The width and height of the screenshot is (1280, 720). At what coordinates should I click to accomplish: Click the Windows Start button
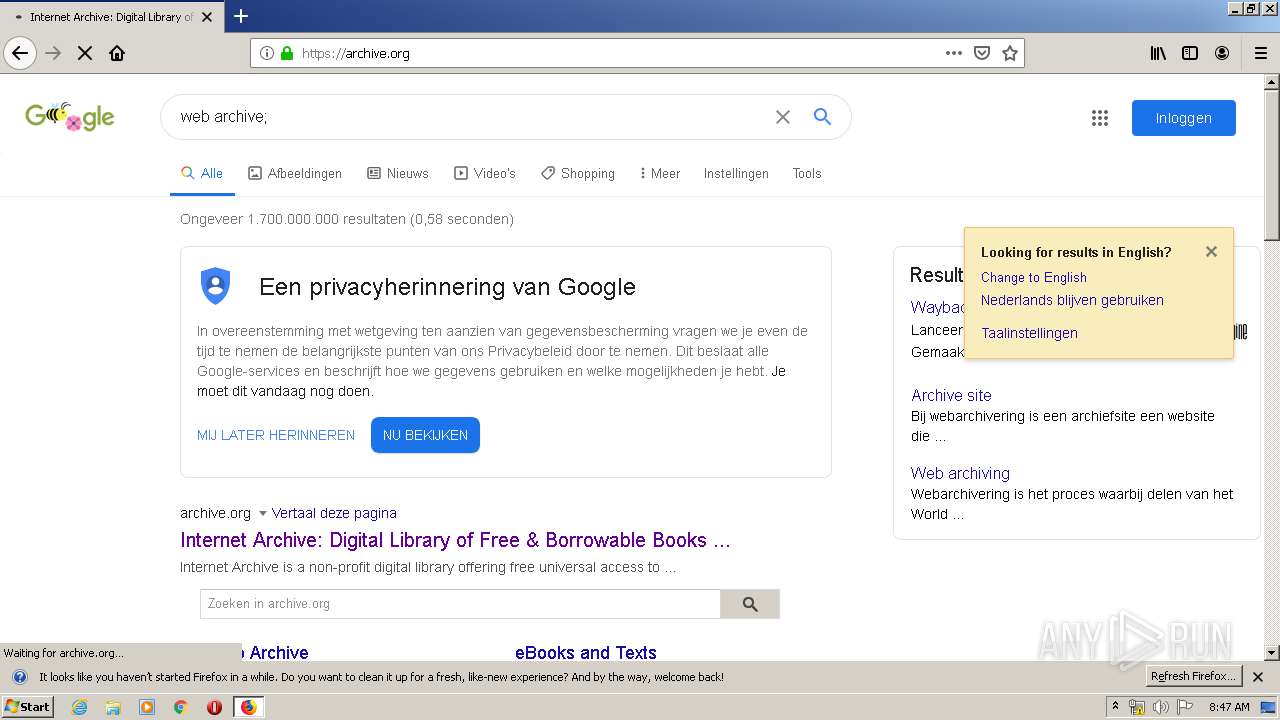pyautogui.click(x=27, y=707)
